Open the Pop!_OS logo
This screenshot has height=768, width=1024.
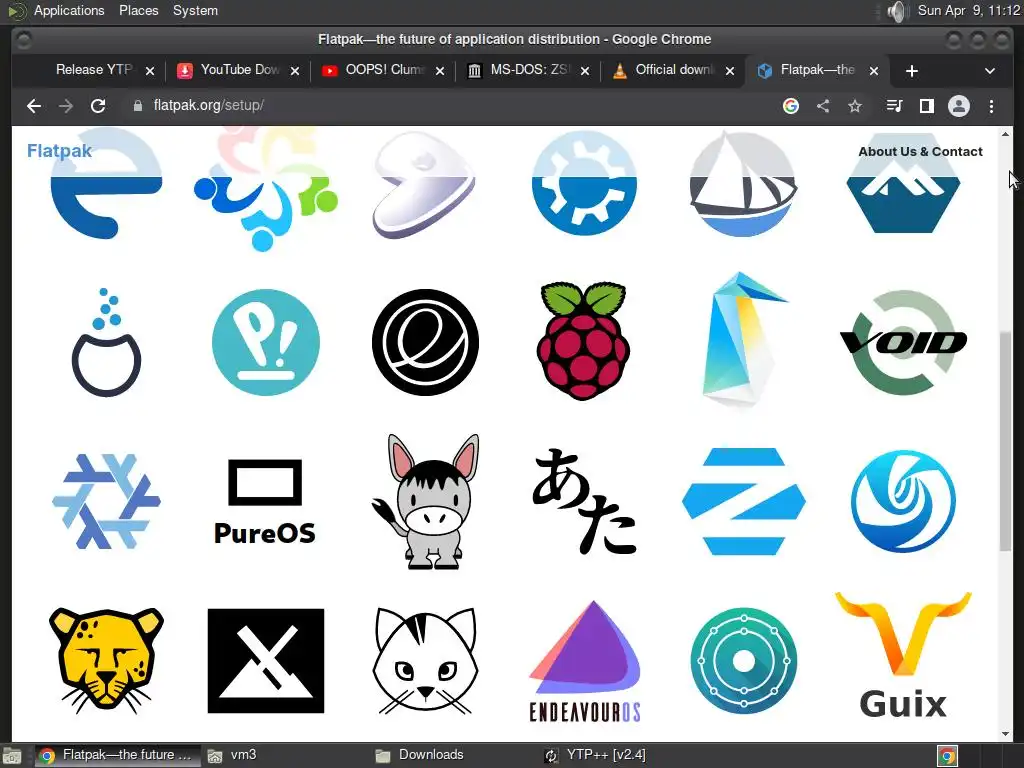266,342
